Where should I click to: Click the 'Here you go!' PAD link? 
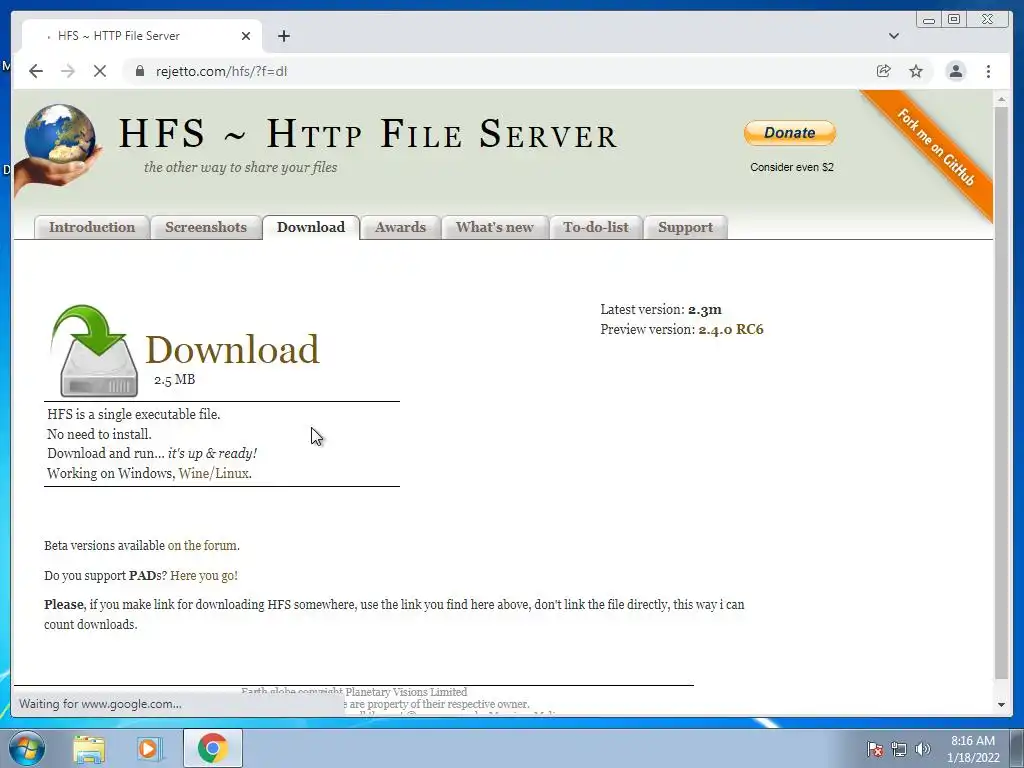(x=204, y=575)
